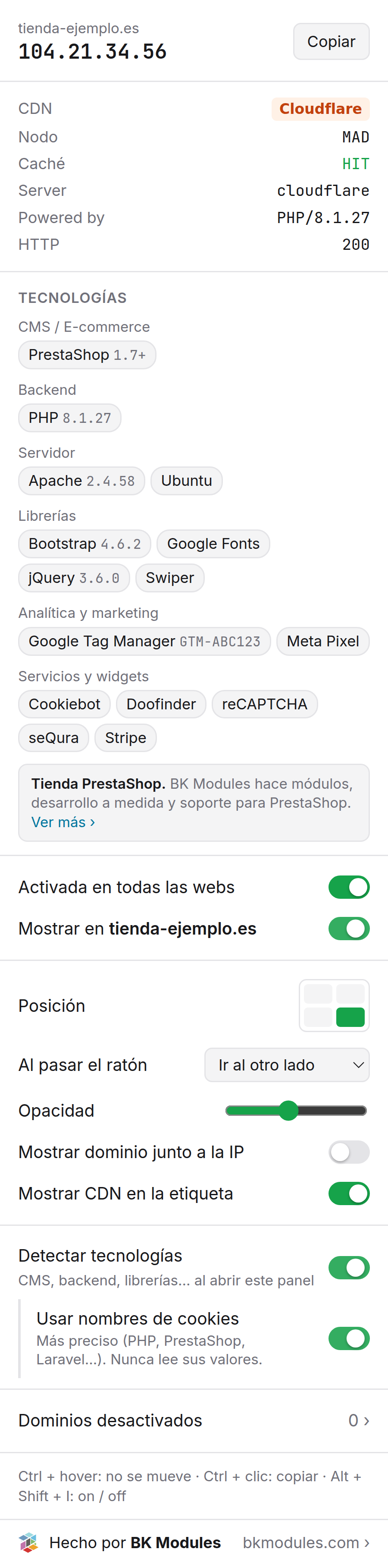This screenshot has height=1568, width=388.
Task: Select bottom-right position in position grid
Action: tap(350, 1017)
